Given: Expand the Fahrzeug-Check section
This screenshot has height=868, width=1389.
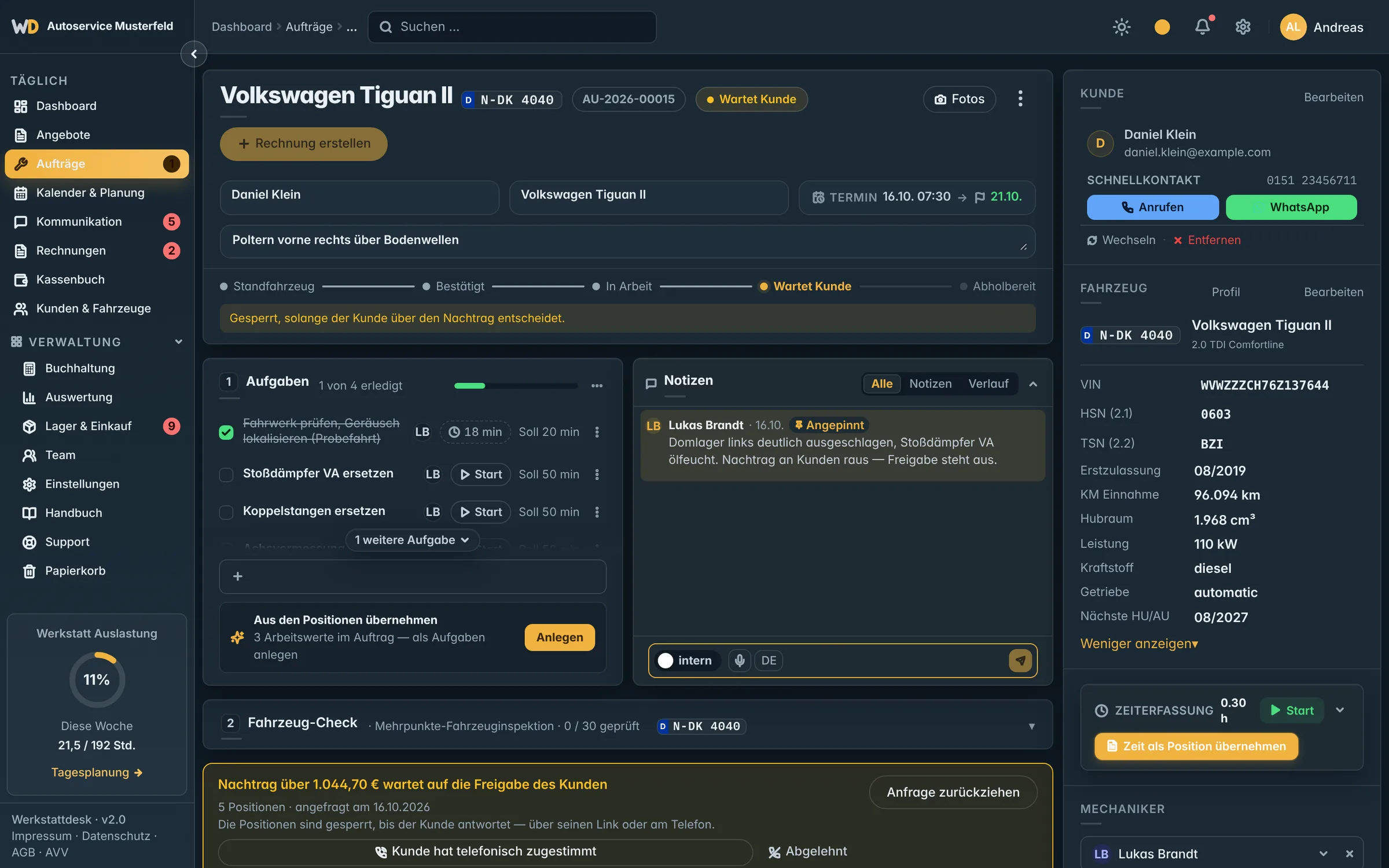Looking at the screenshot, I should [x=1031, y=726].
